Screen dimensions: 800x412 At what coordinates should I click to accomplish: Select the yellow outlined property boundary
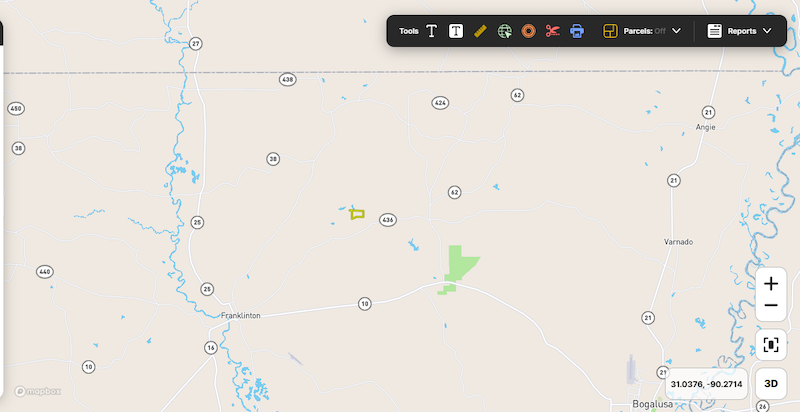pyautogui.click(x=357, y=214)
